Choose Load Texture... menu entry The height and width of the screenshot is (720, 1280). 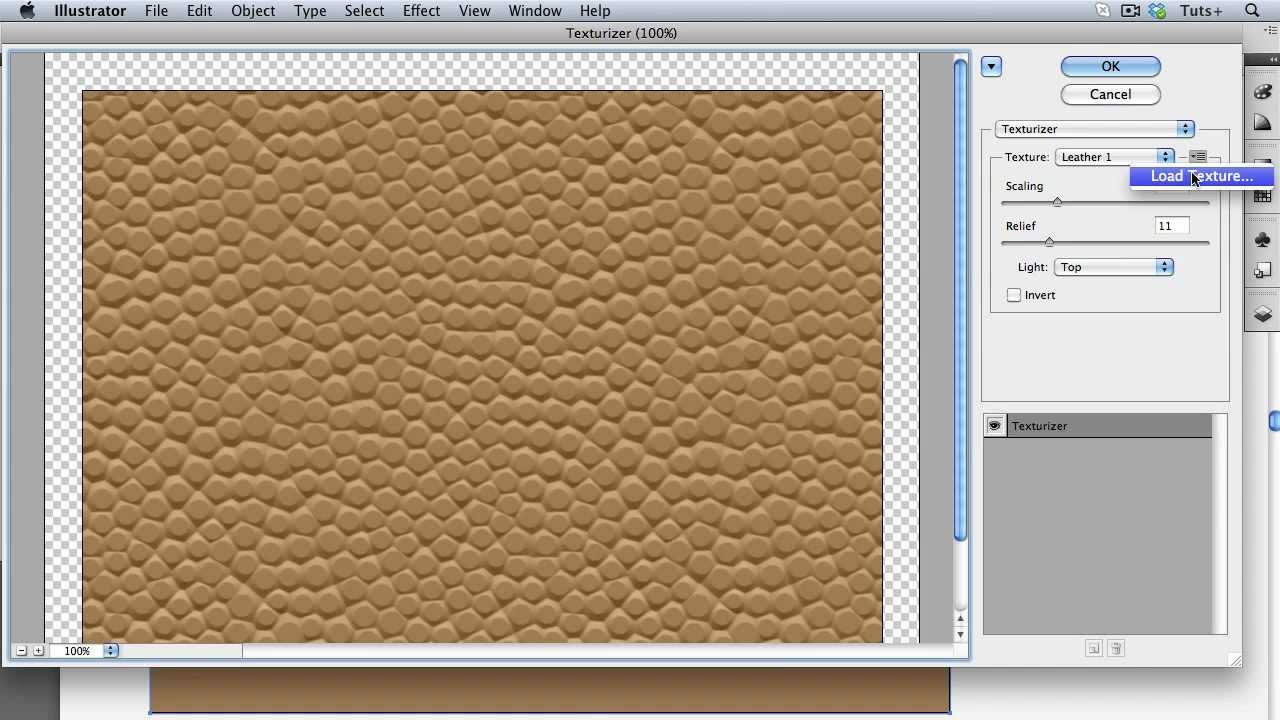click(1202, 176)
